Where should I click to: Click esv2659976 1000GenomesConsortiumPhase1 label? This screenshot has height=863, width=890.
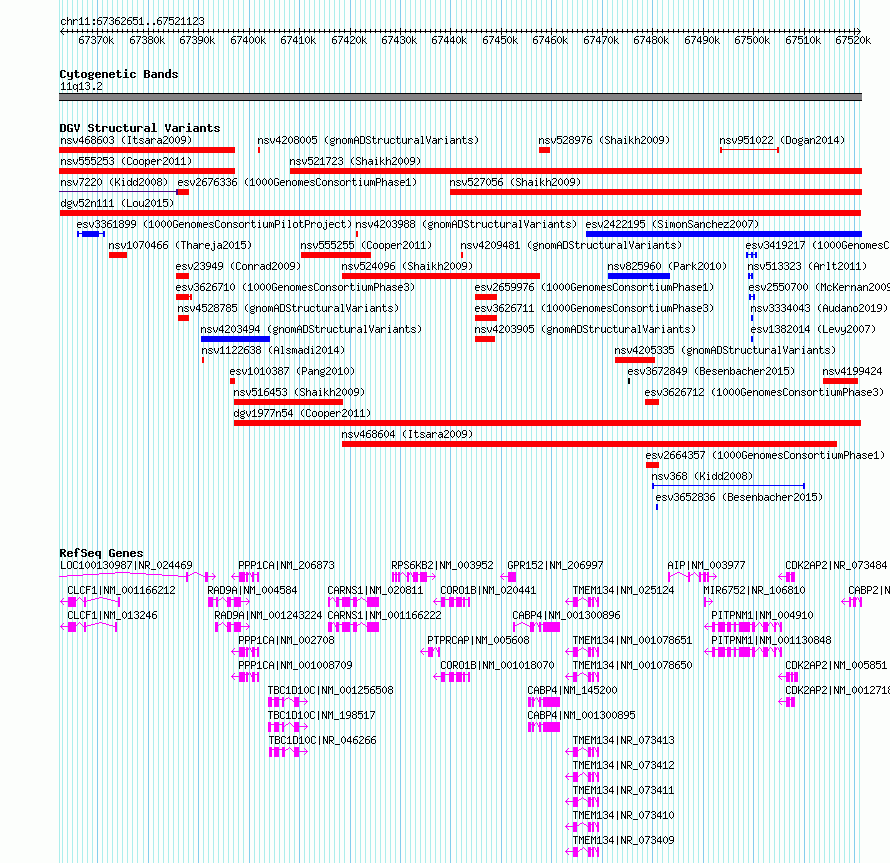pyautogui.click(x=594, y=287)
